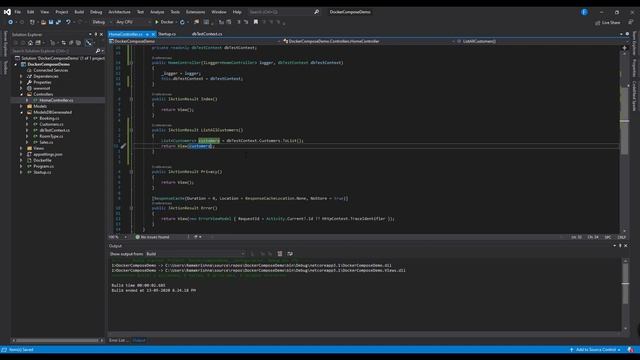Pin the Output panel

[620, 246]
